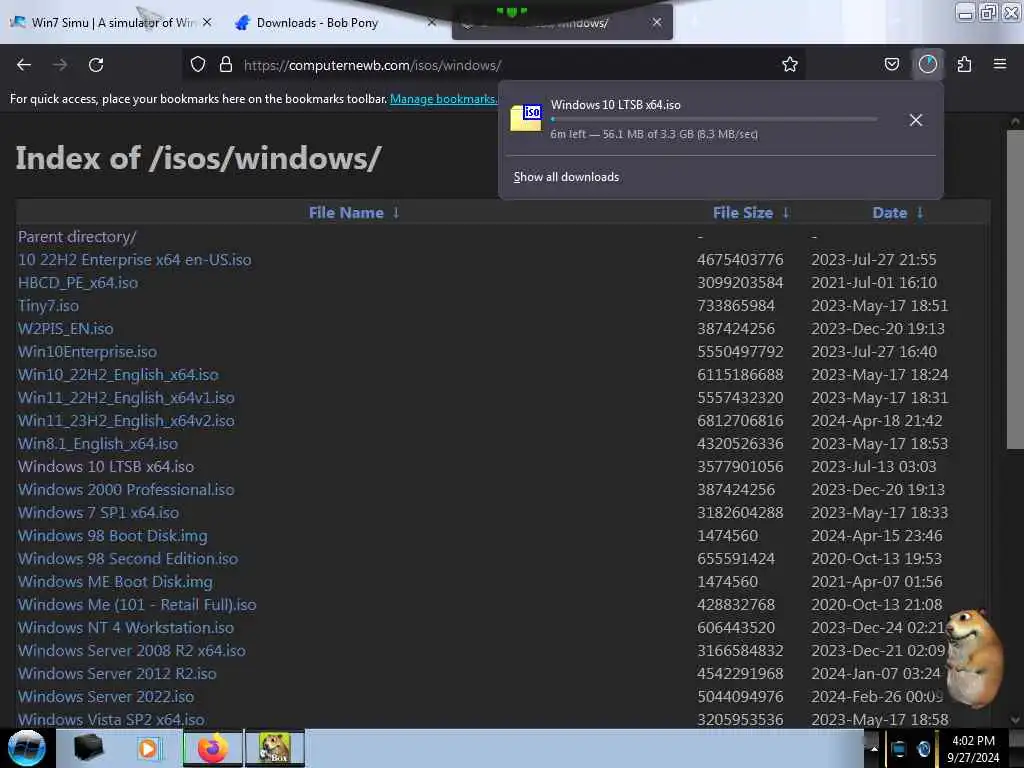Select file size 4675403776 text
This screenshot has height=768, width=1024.
click(x=740, y=260)
